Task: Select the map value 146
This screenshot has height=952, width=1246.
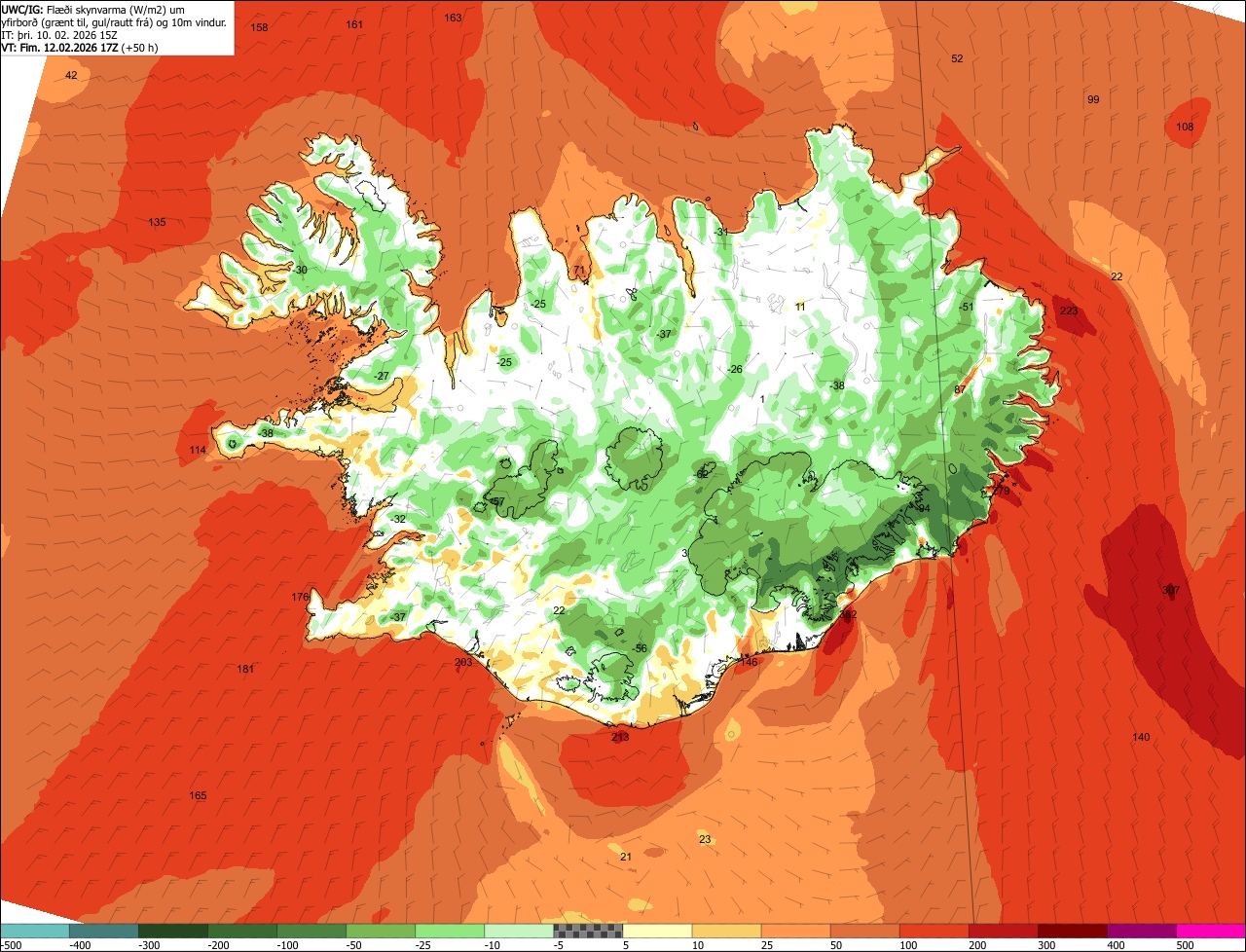Action: click(749, 662)
